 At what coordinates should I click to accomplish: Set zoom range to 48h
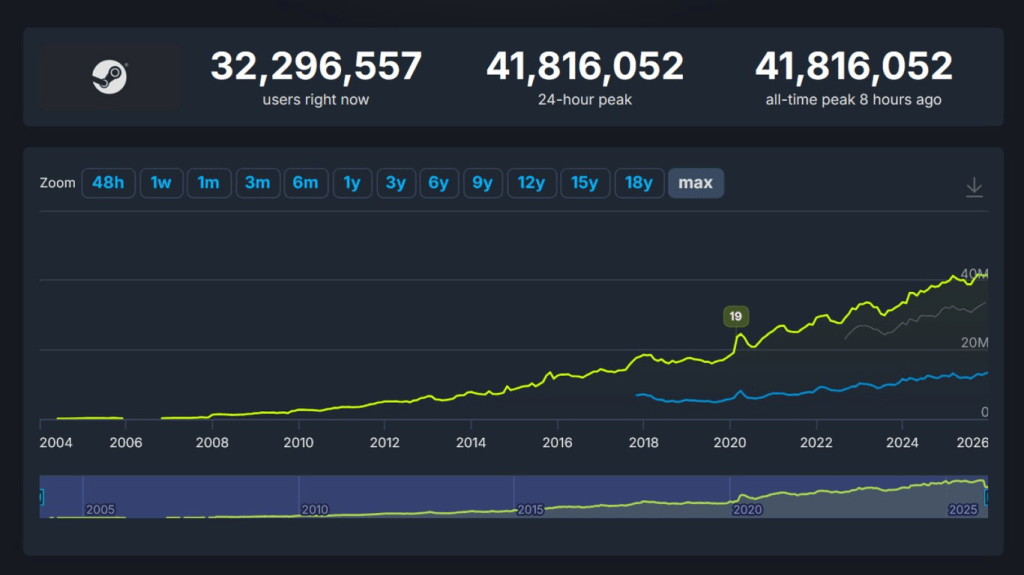click(108, 183)
